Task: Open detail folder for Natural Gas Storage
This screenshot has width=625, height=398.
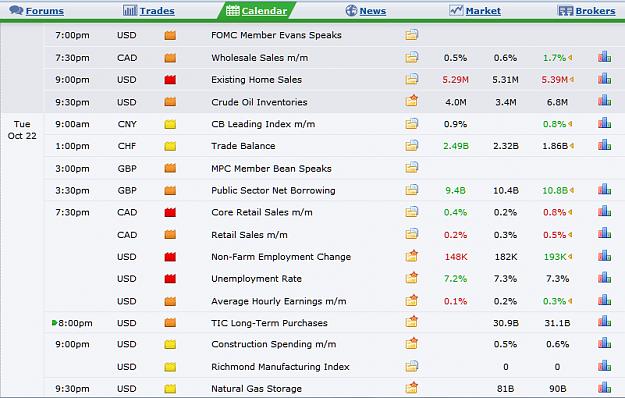Action: (x=412, y=388)
